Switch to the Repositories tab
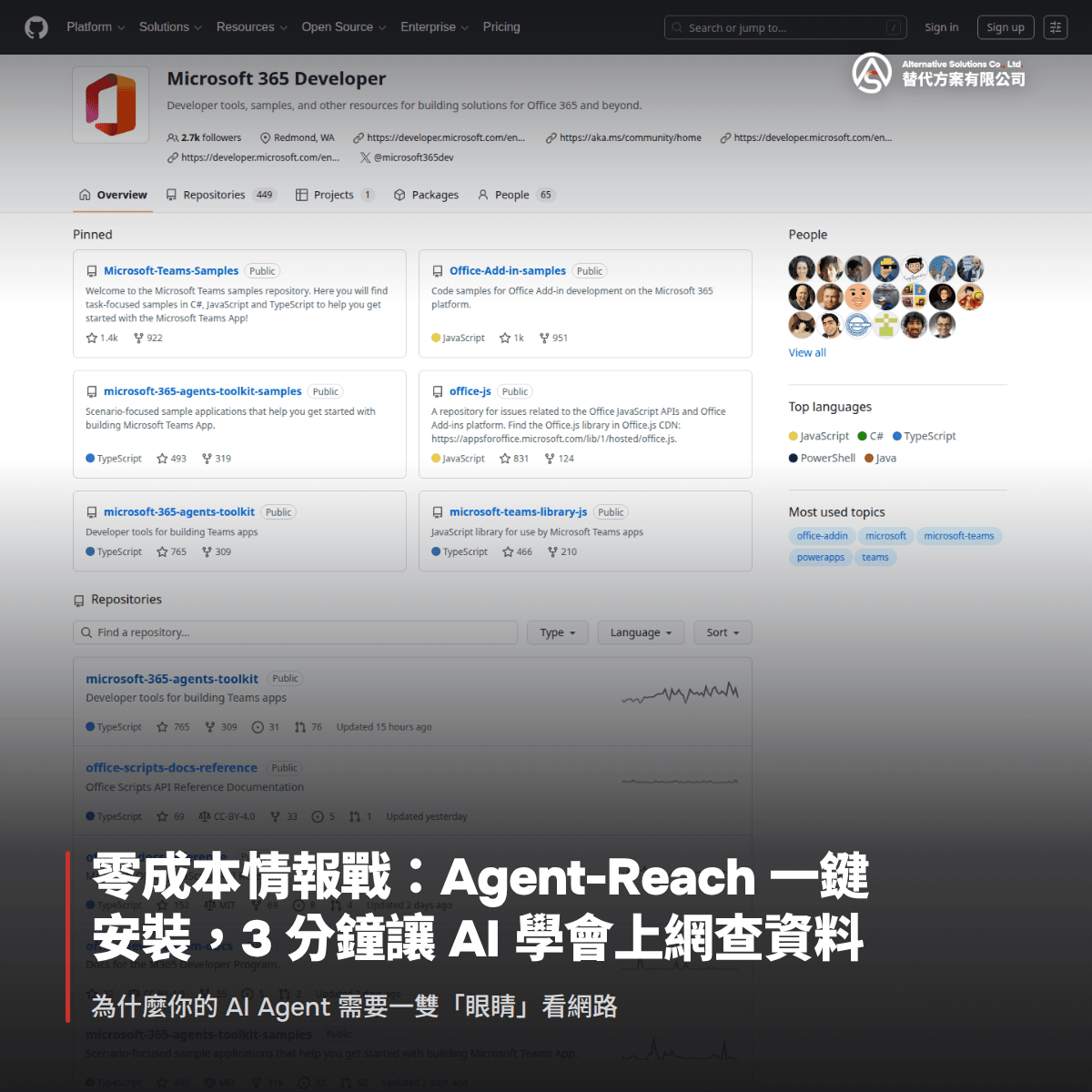This screenshot has height=1092, width=1092. [x=220, y=195]
